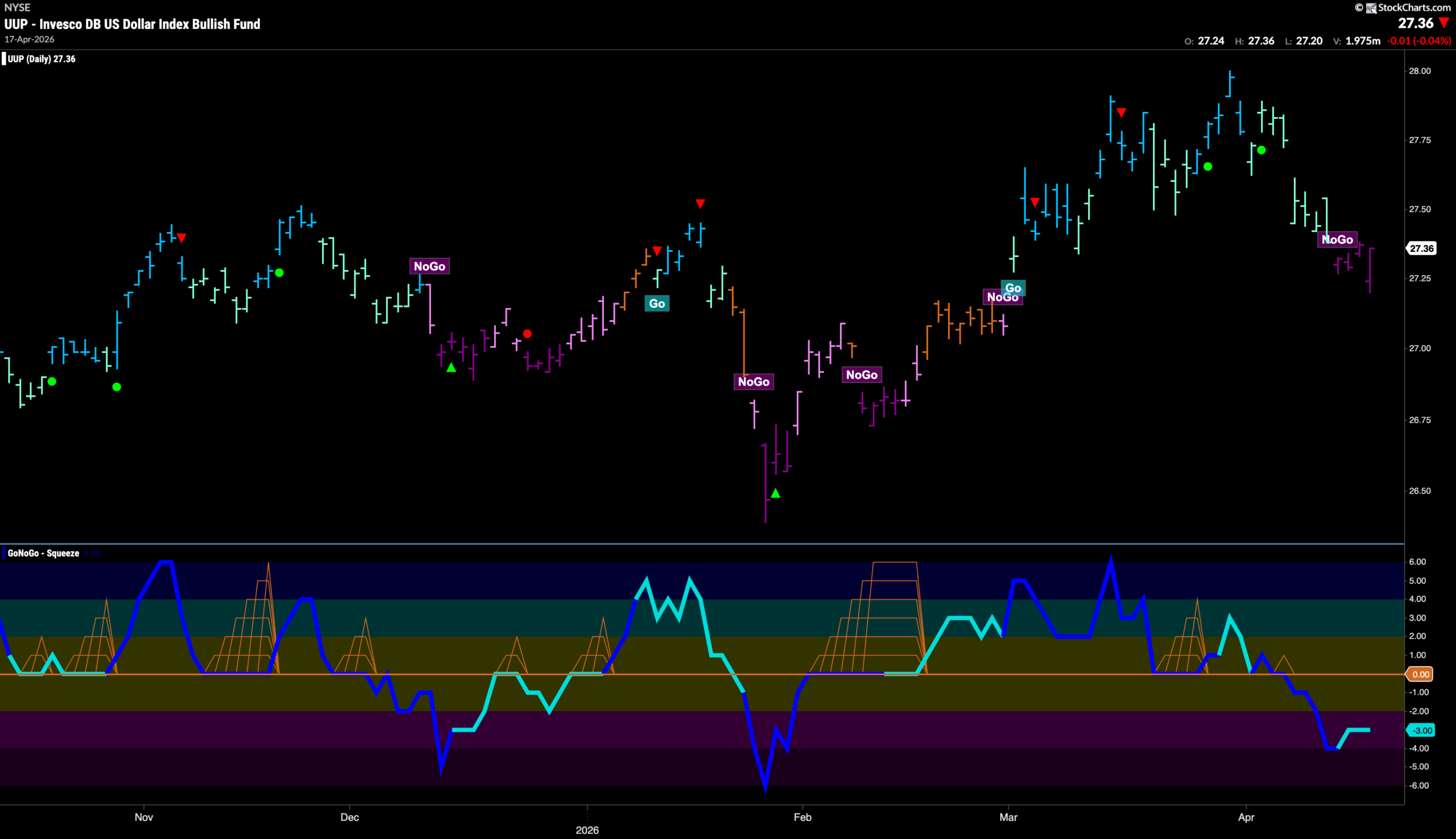Click the red triangle above the mid-January high
The width and height of the screenshot is (1456, 839).
[700, 204]
